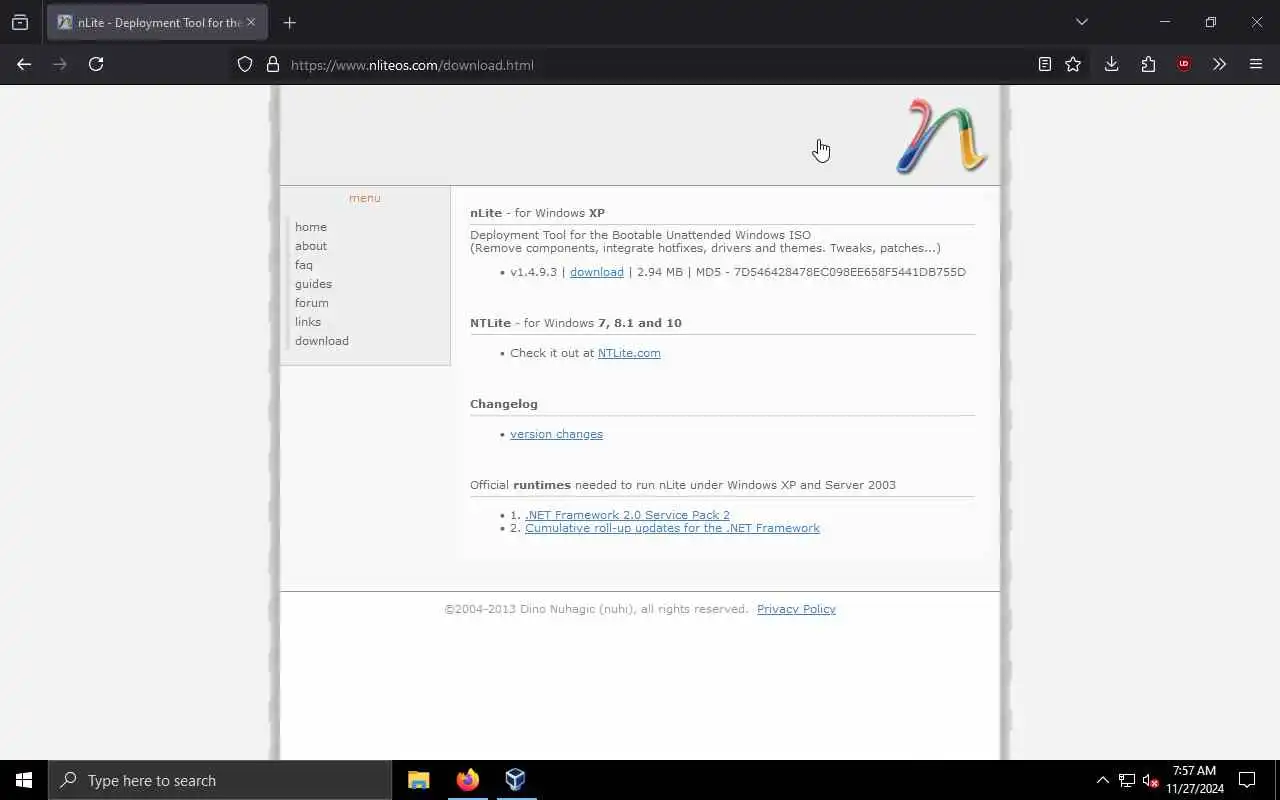Click the network tray icon

(x=1127, y=780)
